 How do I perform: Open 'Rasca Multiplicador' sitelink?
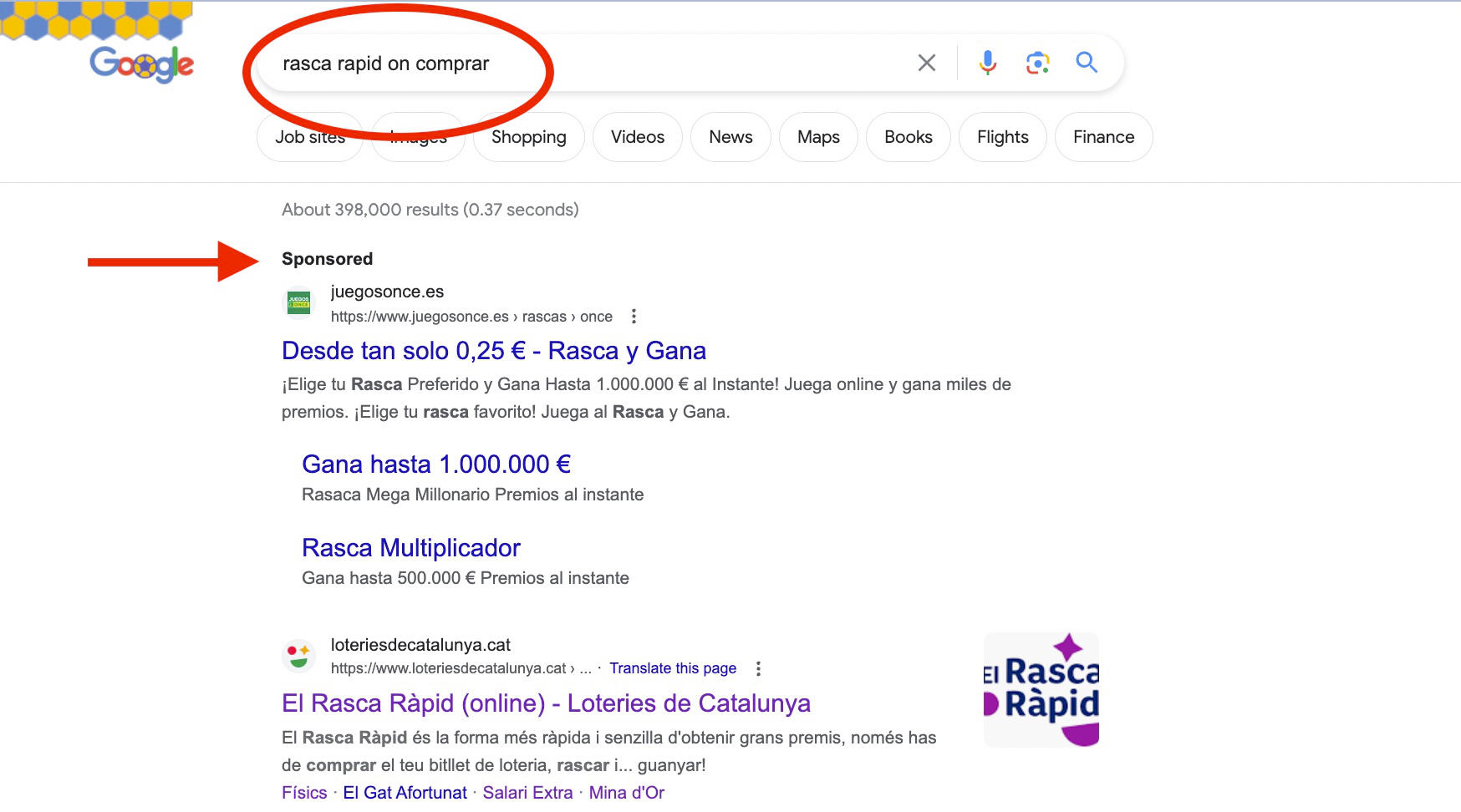[411, 548]
